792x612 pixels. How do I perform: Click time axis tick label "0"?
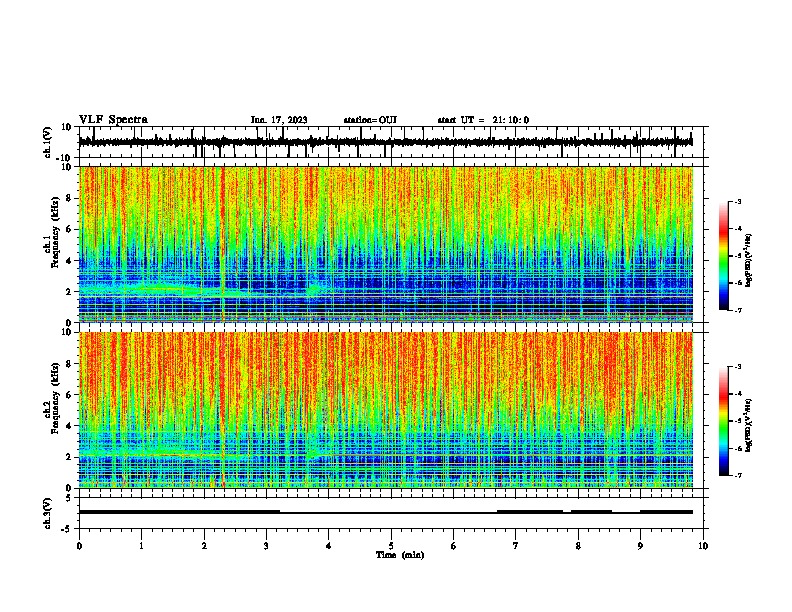pos(79,546)
